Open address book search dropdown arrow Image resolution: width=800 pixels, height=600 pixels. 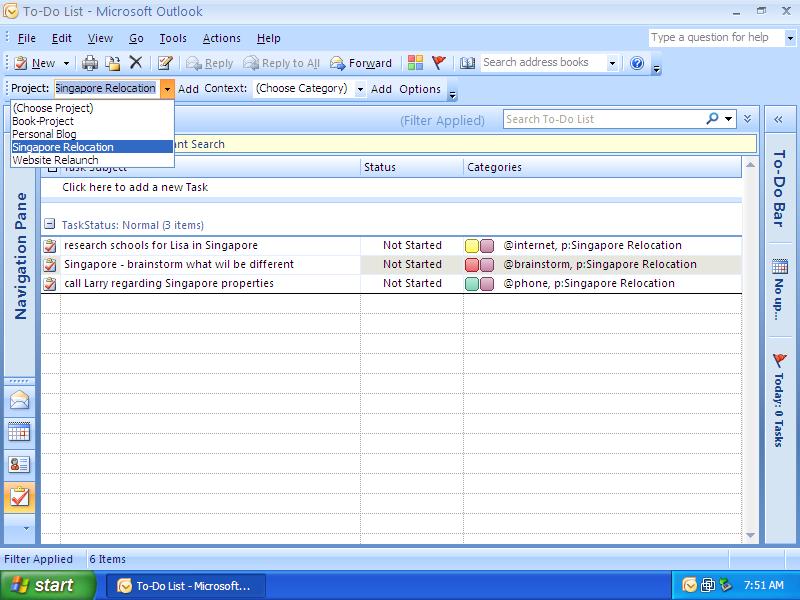point(612,63)
